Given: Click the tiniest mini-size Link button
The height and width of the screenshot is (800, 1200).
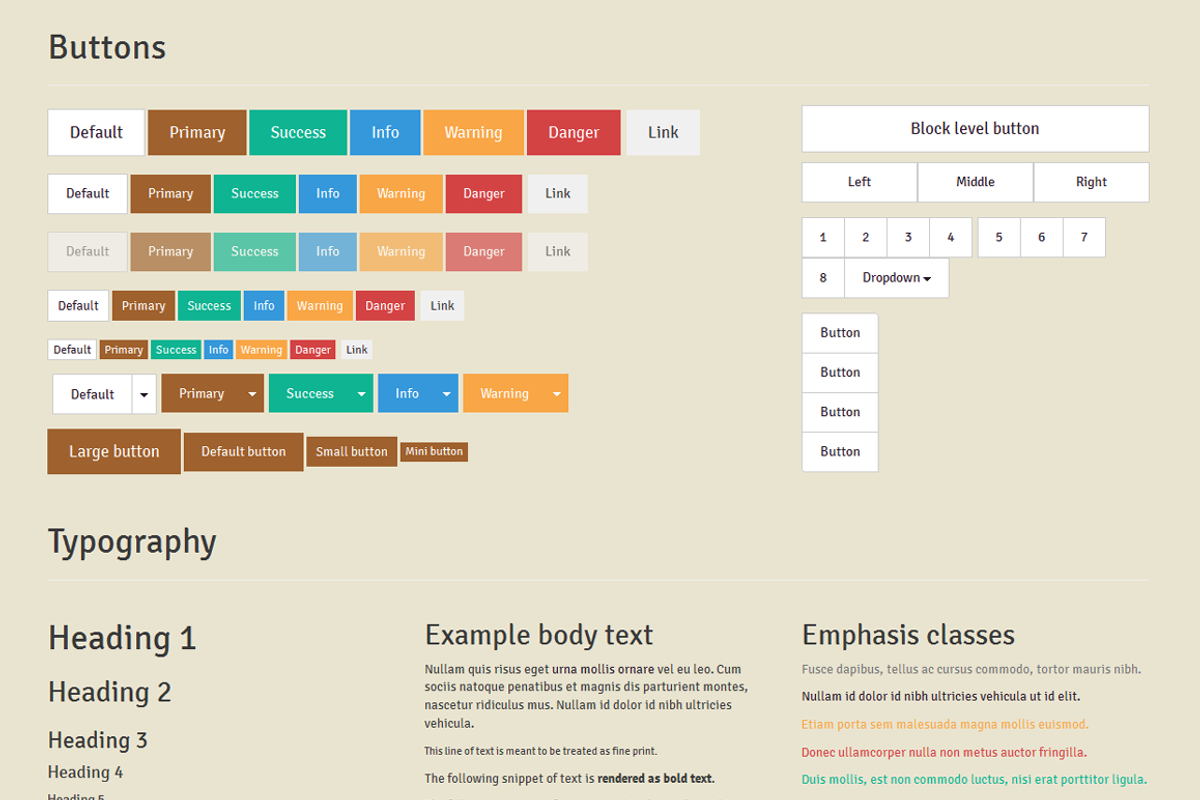Looking at the screenshot, I should pos(357,350).
